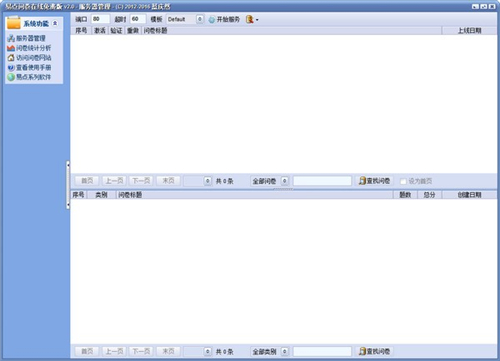Minimize the application window

476,6
